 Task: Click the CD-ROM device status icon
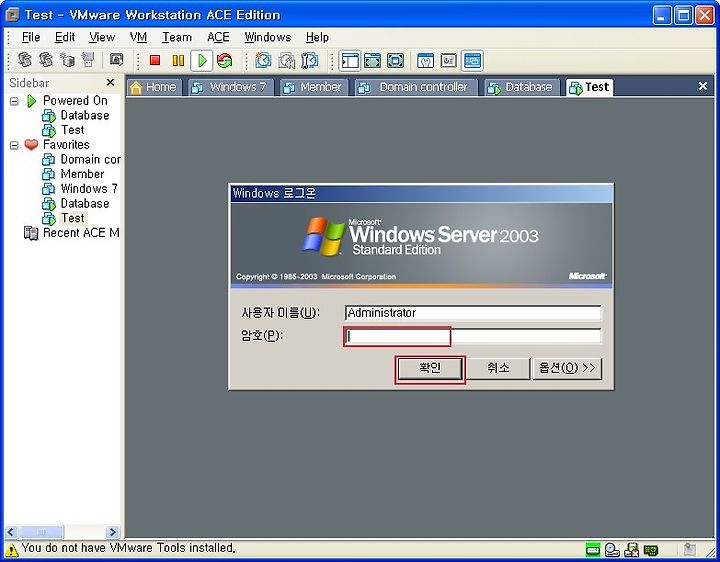pos(612,549)
